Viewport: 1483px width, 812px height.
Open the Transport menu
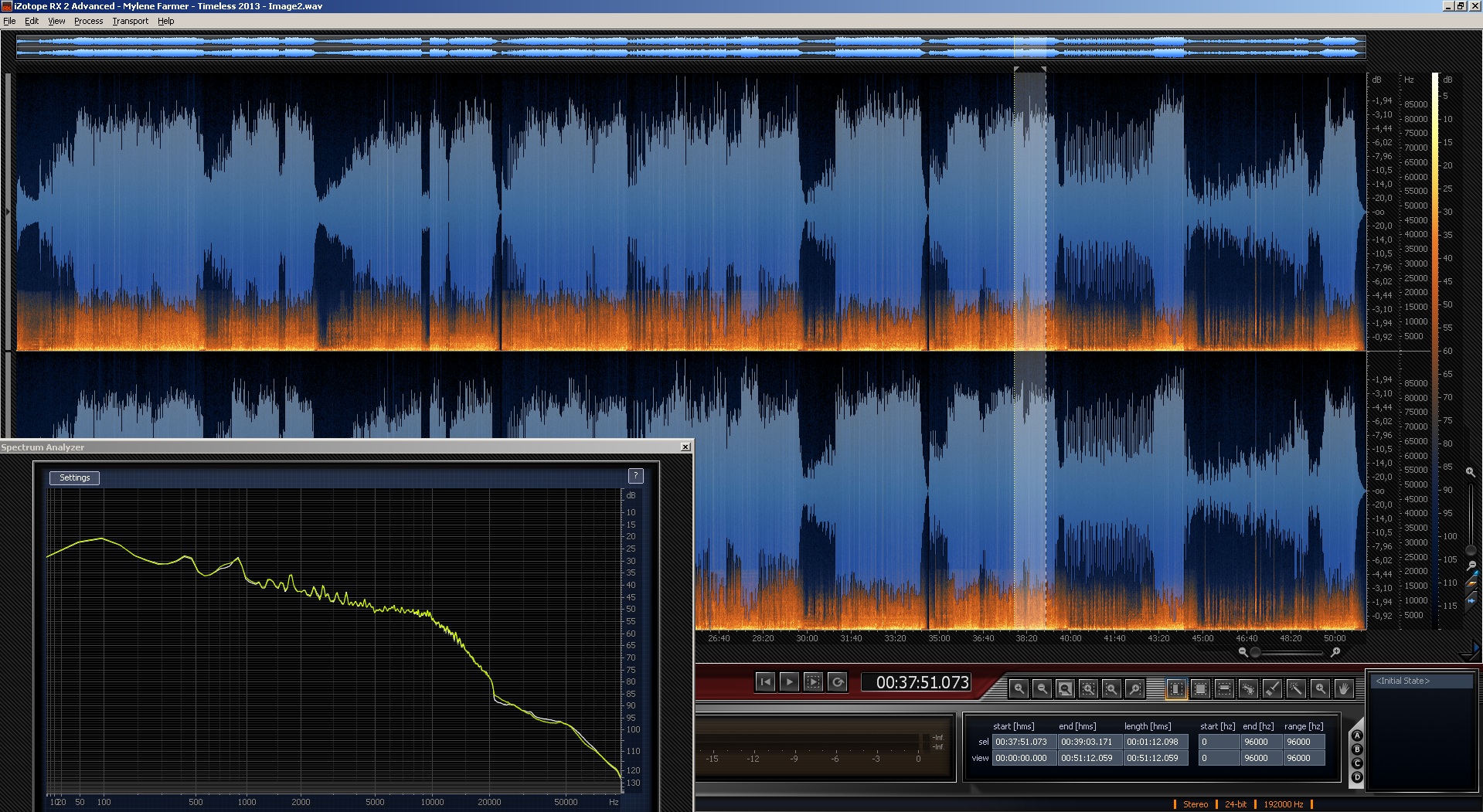(130, 21)
